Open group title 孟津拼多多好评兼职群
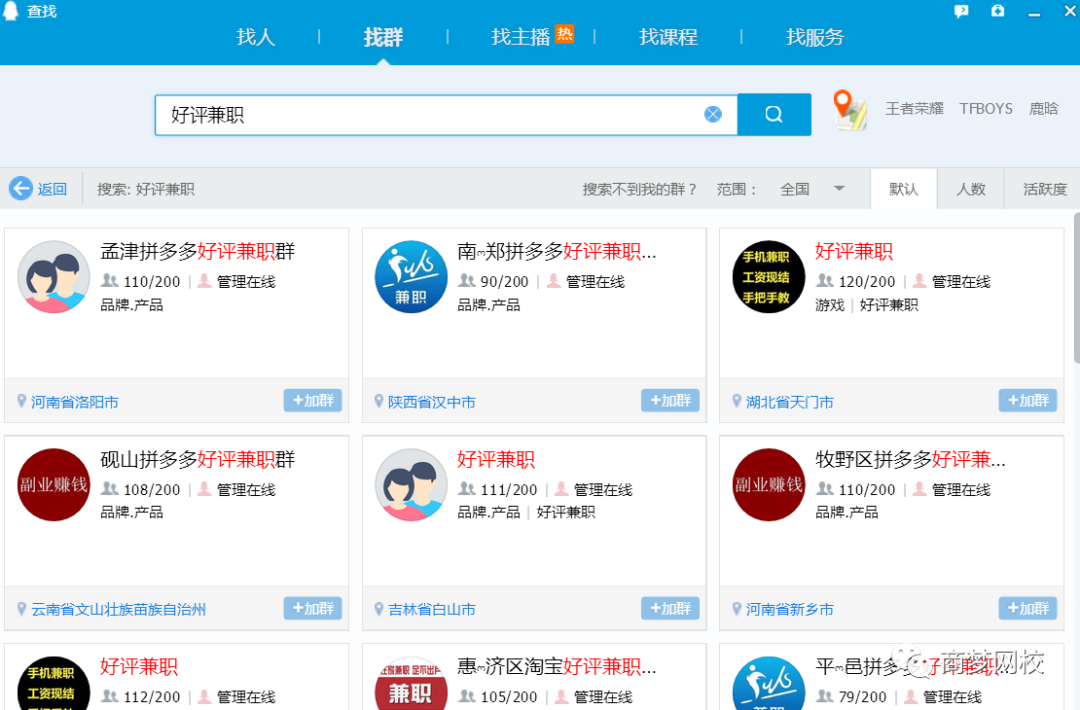The image size is (1080, 710). point(198,251)
